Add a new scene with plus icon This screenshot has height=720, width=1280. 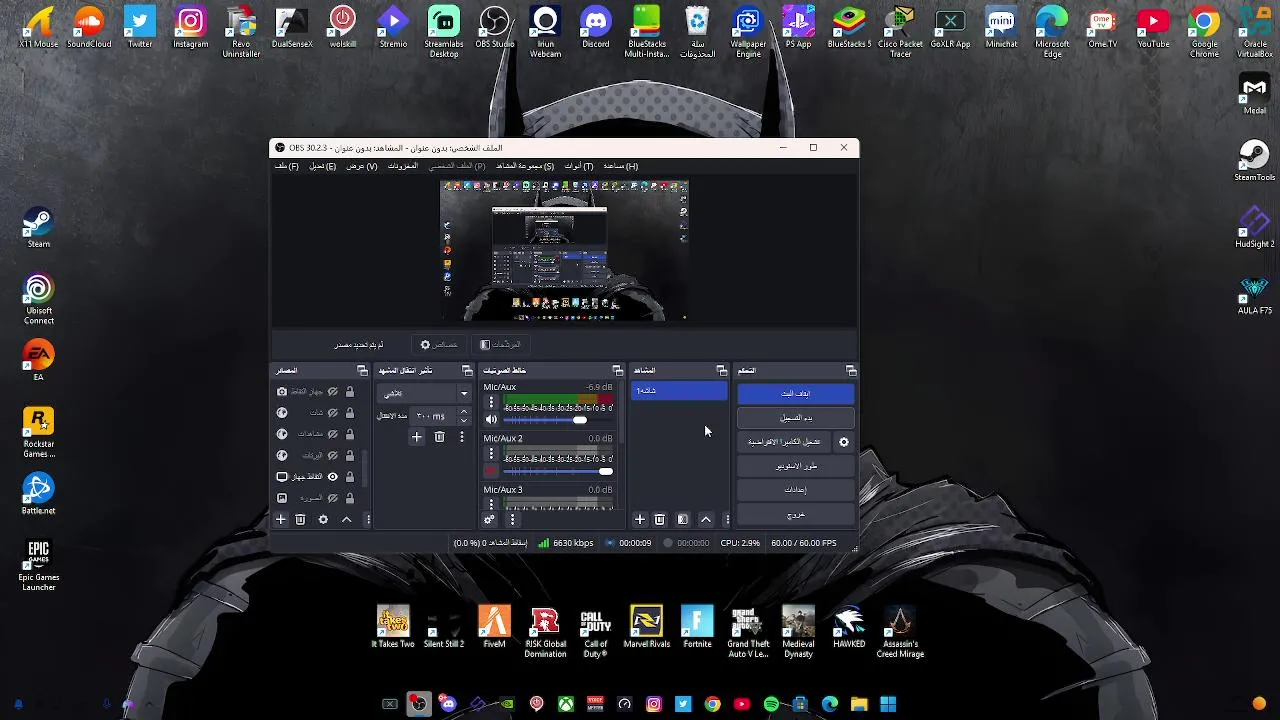(x=640, y=520)
